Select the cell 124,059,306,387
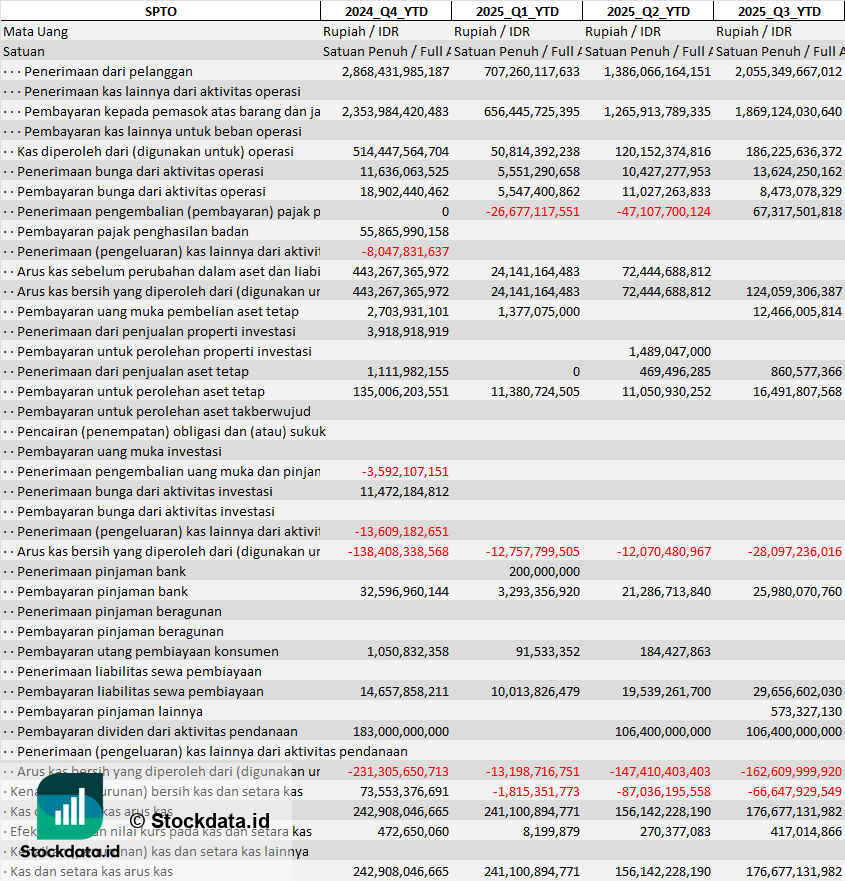Image resolution: width=845 pixels, height=881 pixels. click(x=794, y=292)
